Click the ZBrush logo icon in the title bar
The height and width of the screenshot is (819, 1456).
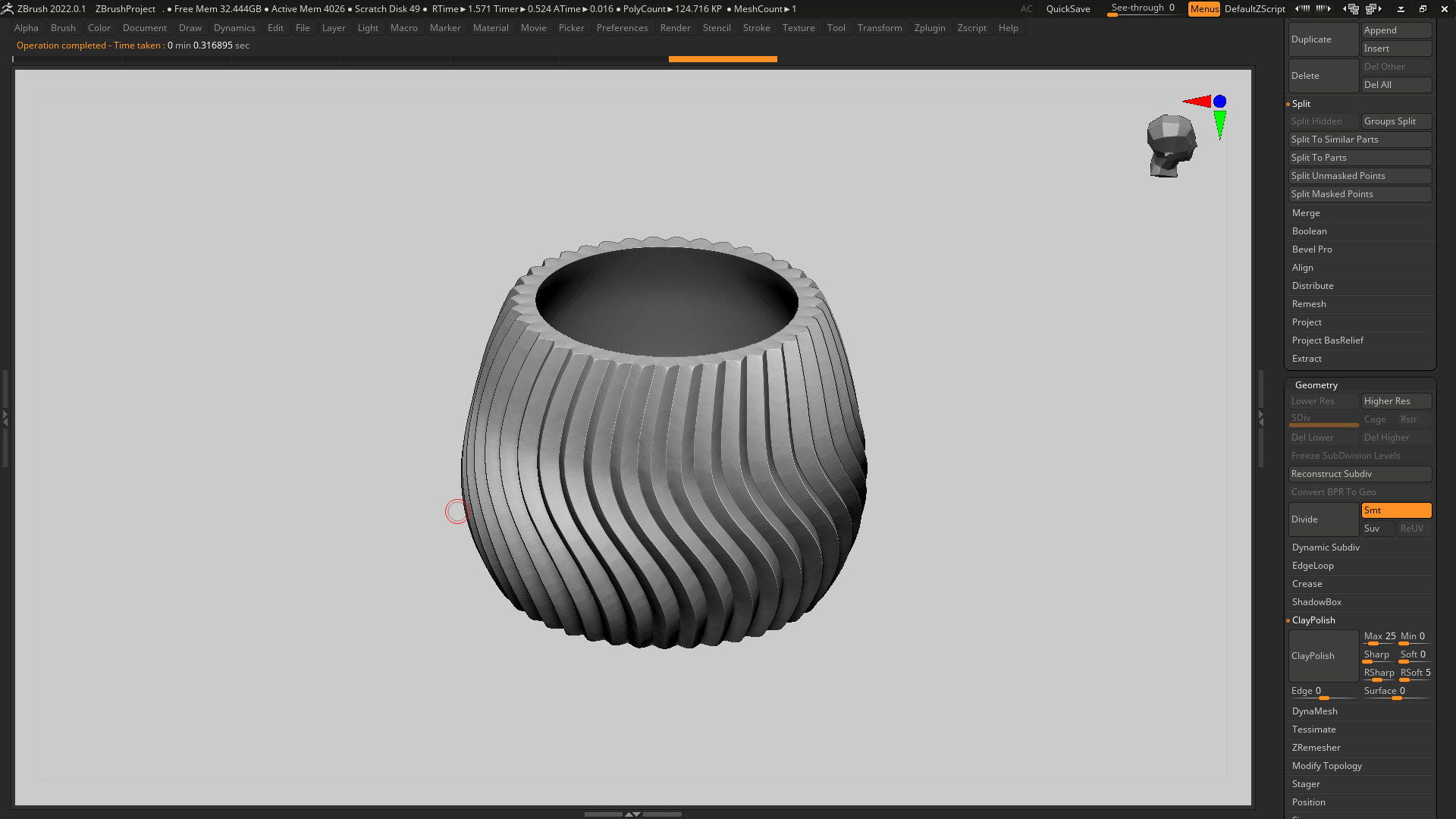8,9
